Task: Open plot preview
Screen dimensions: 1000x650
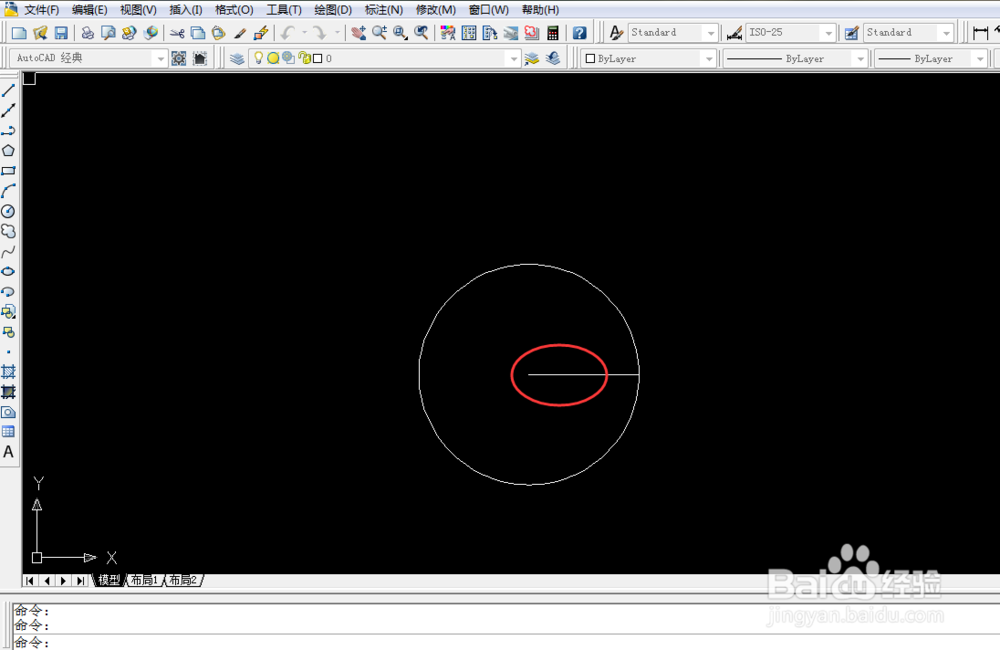Action: [x=108, y=33]
